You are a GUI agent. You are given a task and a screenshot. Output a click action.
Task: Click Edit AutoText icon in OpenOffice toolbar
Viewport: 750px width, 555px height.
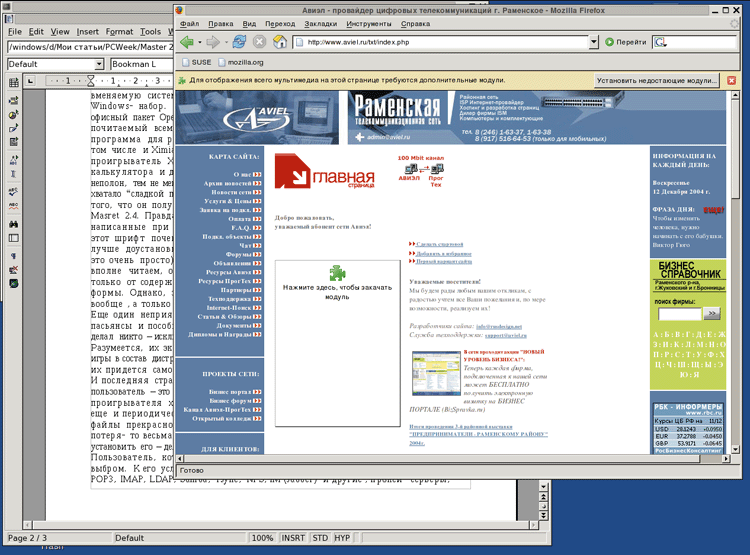click(x=14, y=160)
